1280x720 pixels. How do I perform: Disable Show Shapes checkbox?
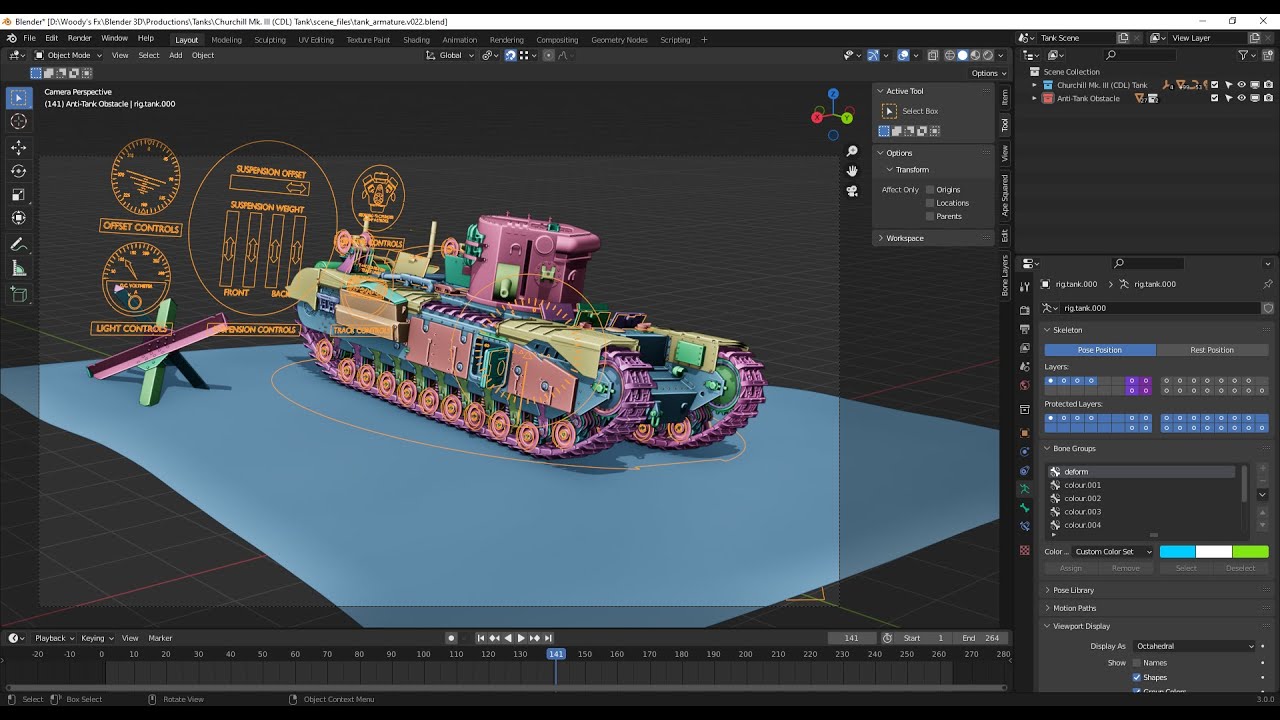point(1137,677)
